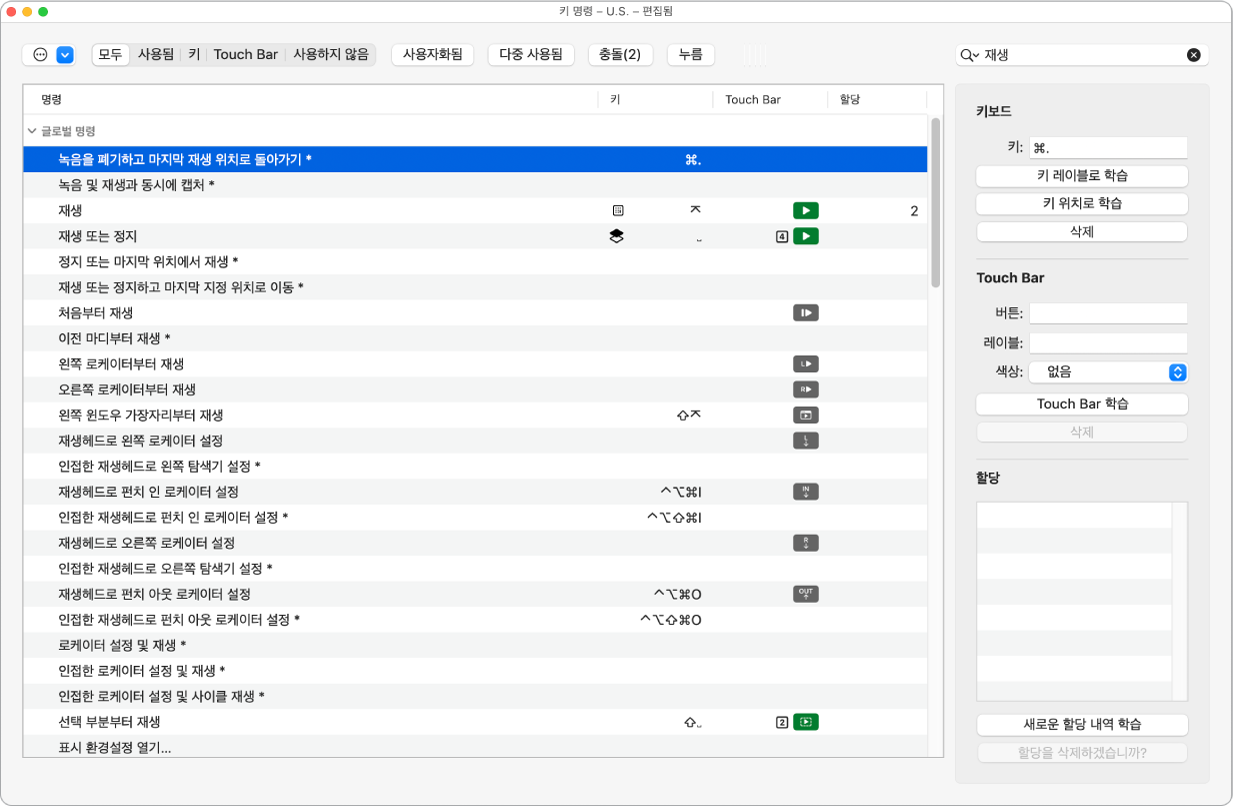Switch to the Touch Bar filter tab
Screen dimensions: 1234x806
[x=246, y=54]
